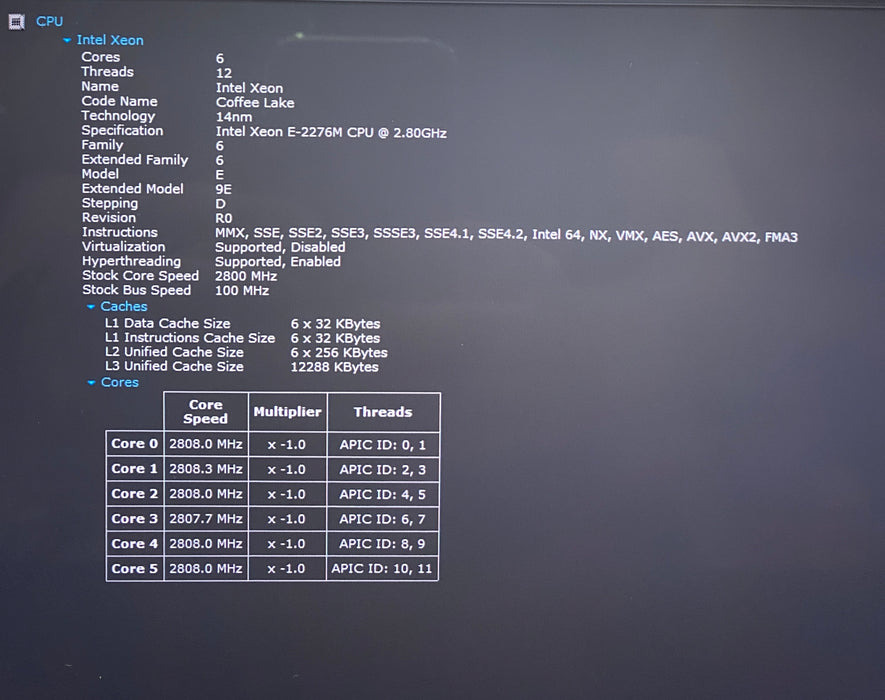This screenshot has height=700, width=885.
Task: Collapse the Caches section arrow
Action: [x=91, y=307]
